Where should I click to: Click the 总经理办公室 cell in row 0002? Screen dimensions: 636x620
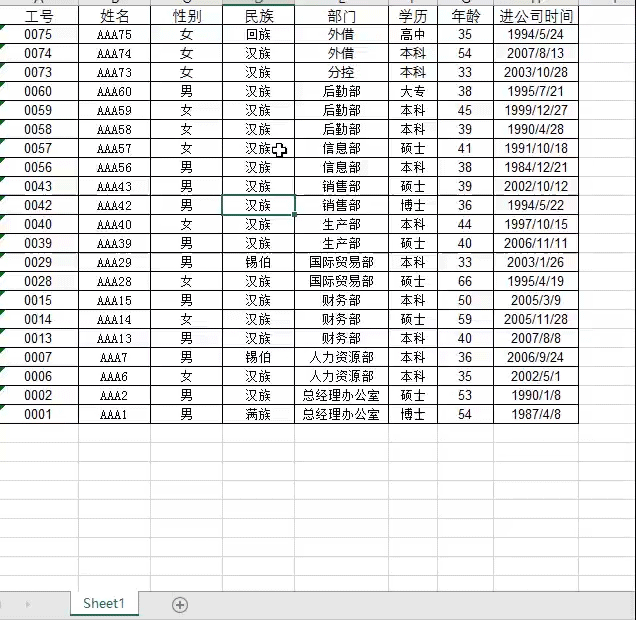342,395
